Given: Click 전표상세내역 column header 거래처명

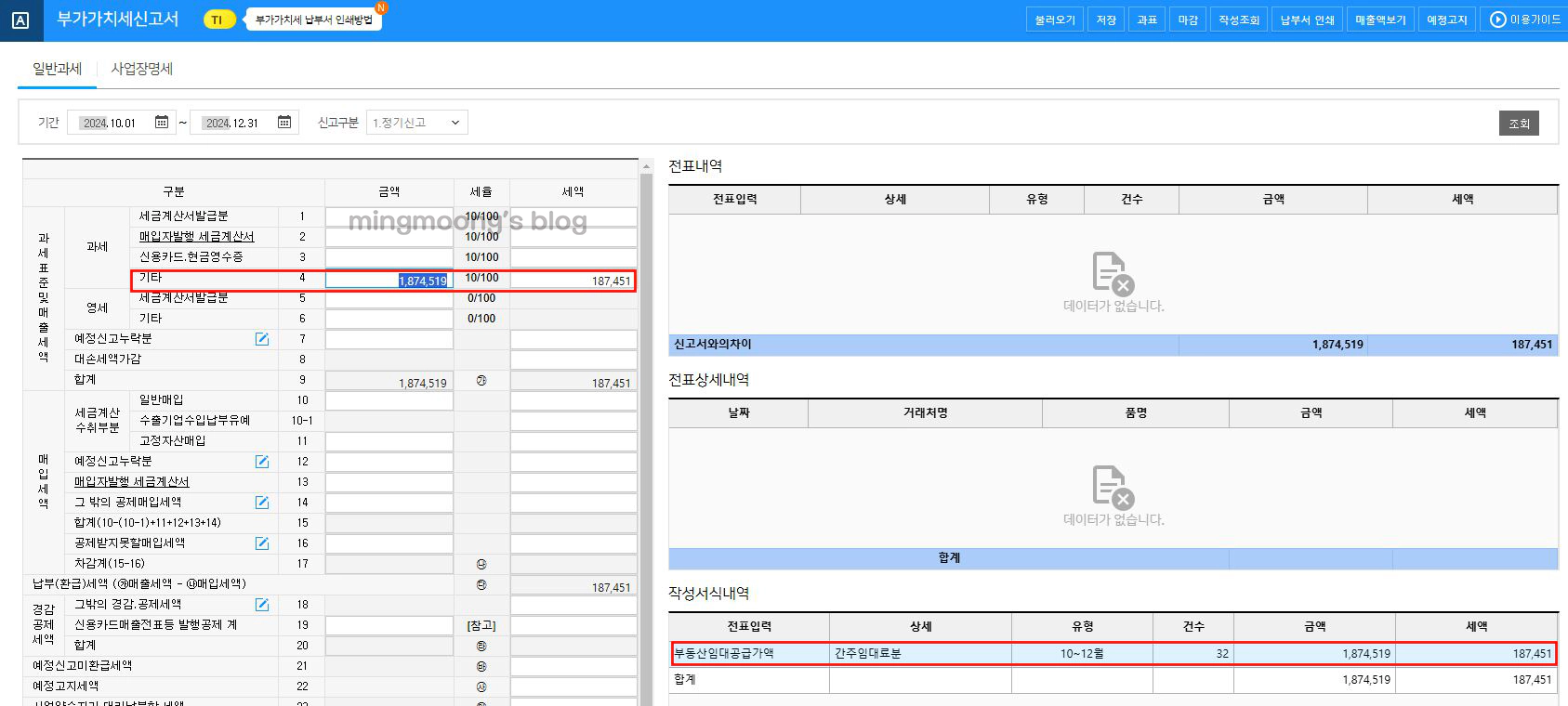Looking at the screenshot, I should pyautogui.click(x=925, y=412).
